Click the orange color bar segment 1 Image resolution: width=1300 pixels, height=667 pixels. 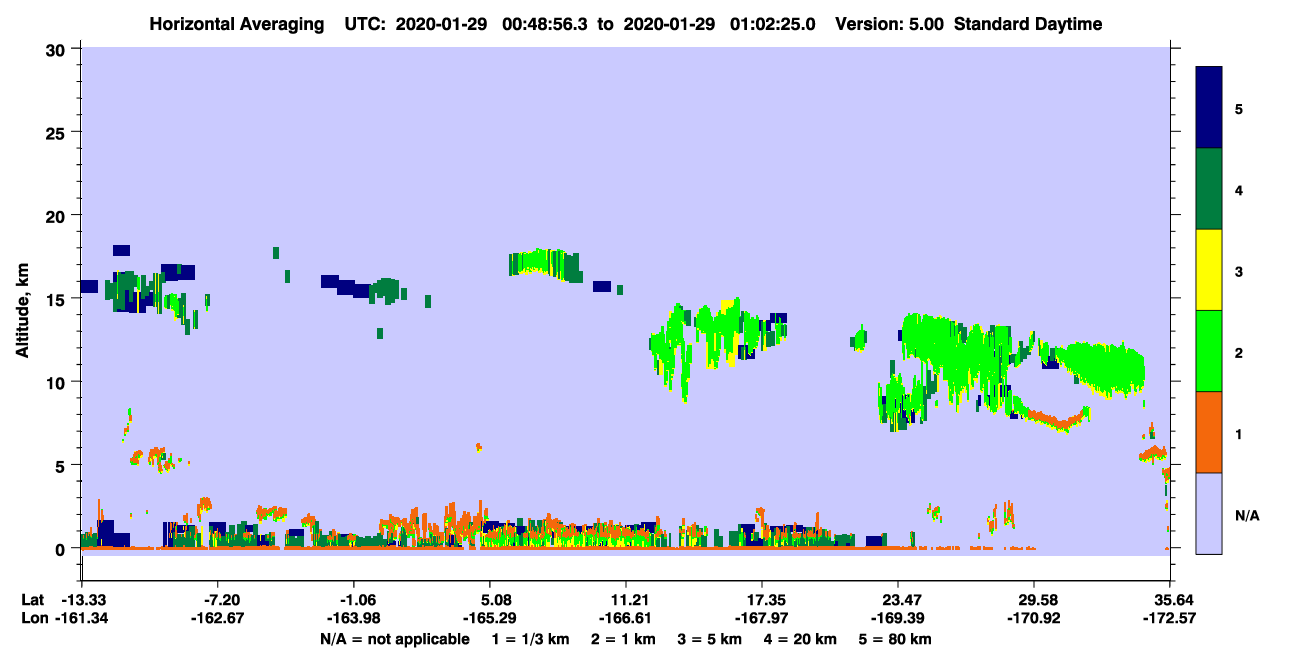pyautogui.click(x=1209, y=432)
